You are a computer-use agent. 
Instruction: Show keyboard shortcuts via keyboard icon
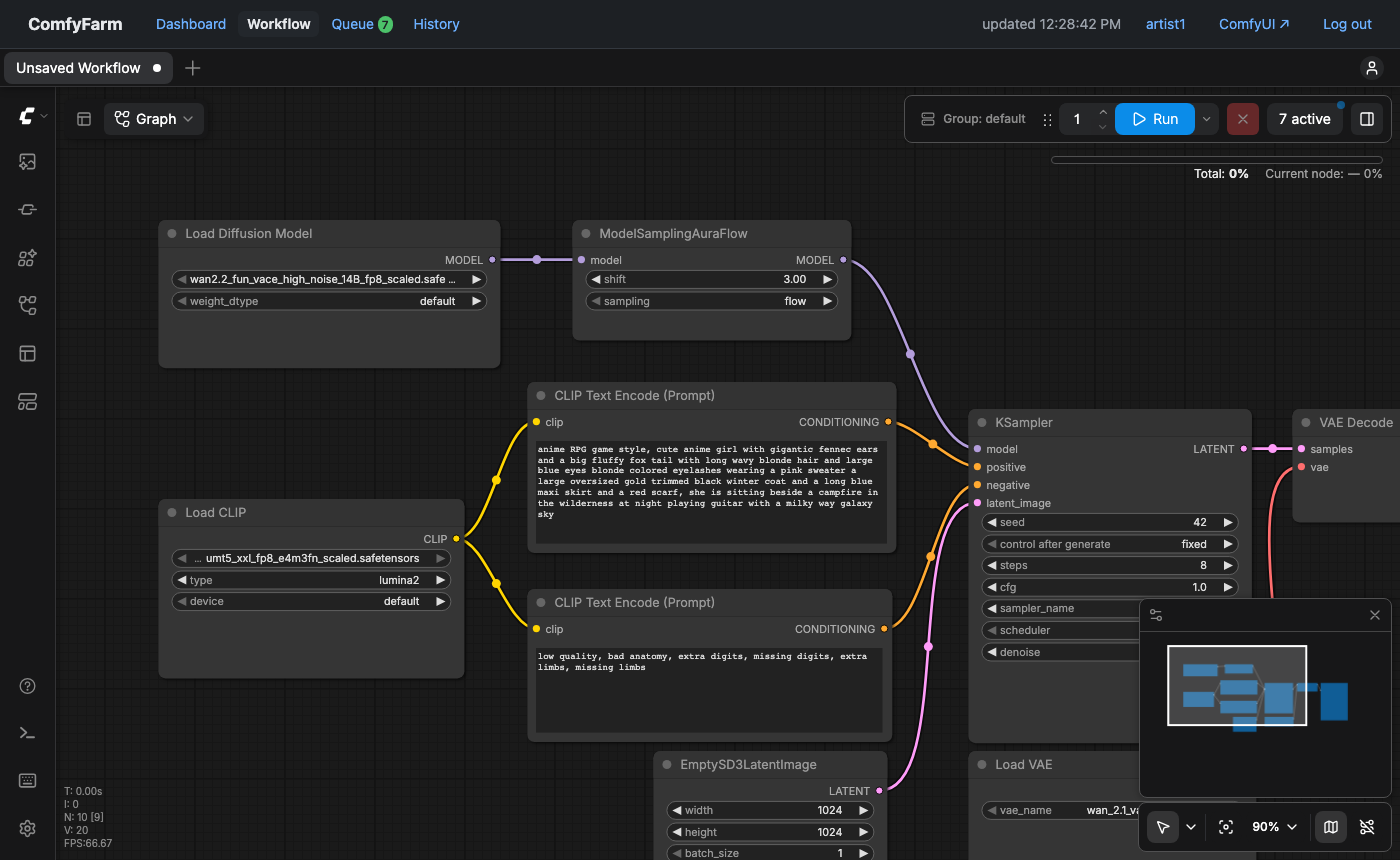pos(28,781)
